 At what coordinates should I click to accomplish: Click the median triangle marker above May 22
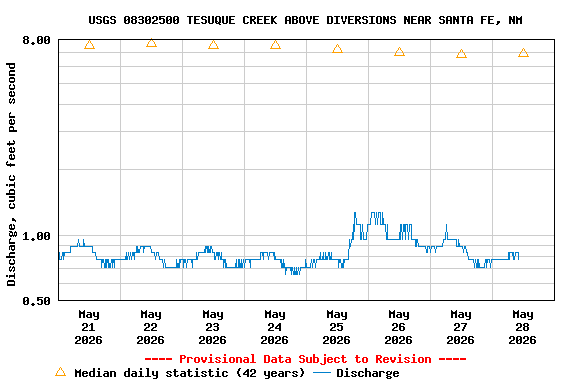click(151, 43)
